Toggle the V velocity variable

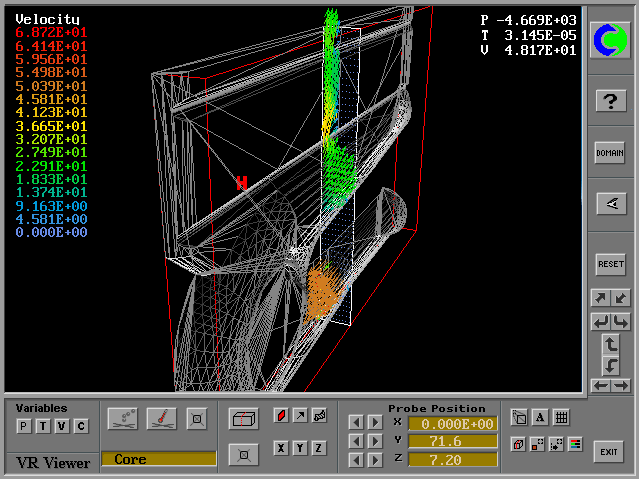coord(62,427)
